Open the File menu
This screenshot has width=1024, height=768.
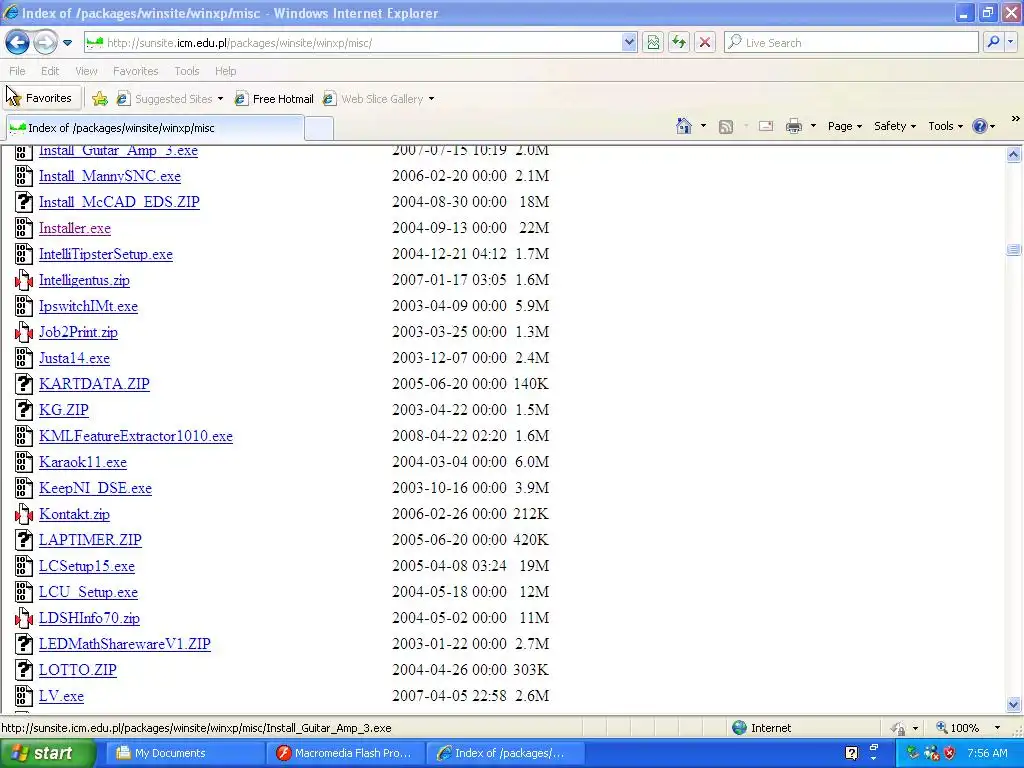(18, 71)
